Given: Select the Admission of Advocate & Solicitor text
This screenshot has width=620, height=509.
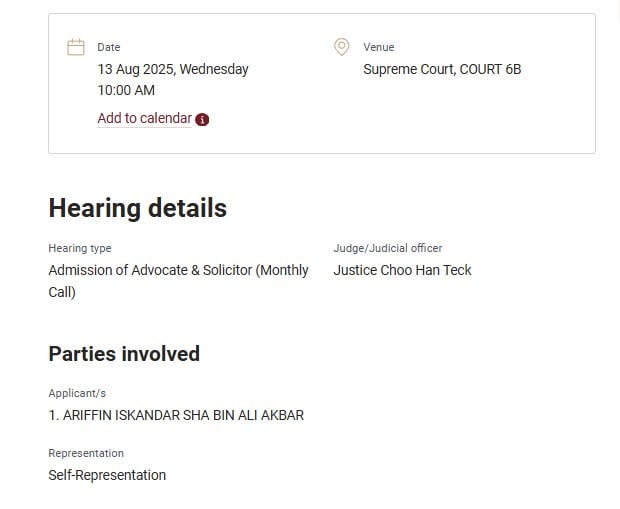Looking at the screenshot, I should 150,270.
